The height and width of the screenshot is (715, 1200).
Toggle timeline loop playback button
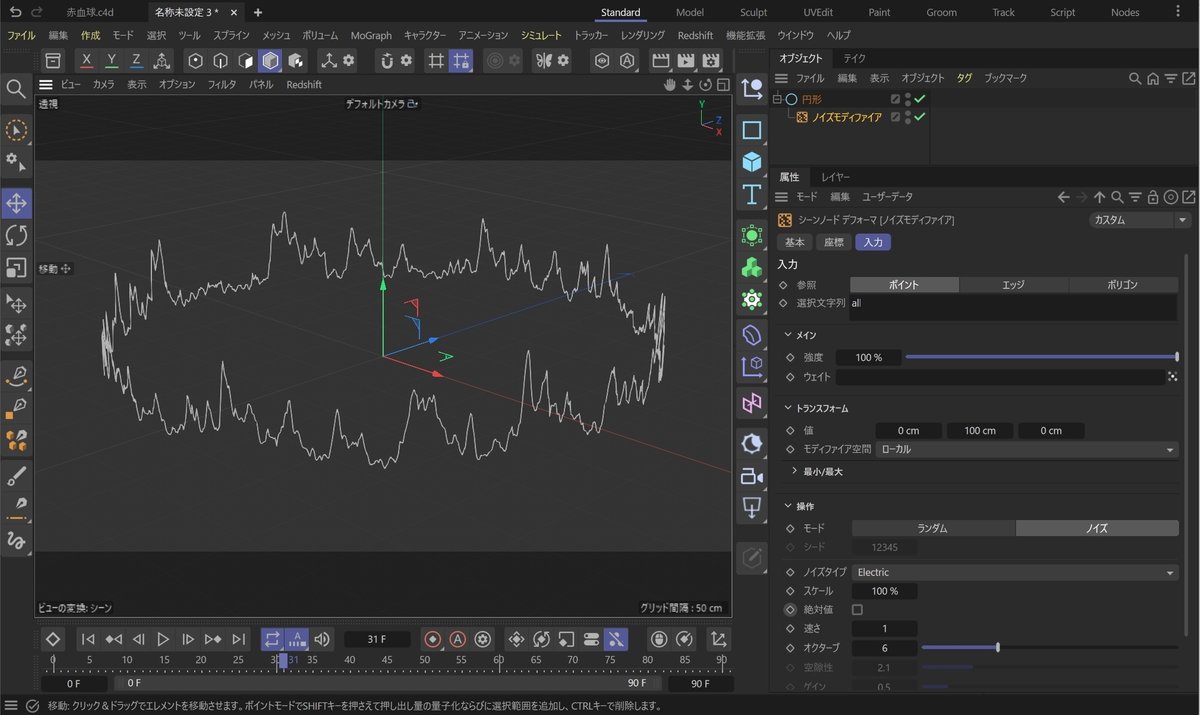click(272, 639)
